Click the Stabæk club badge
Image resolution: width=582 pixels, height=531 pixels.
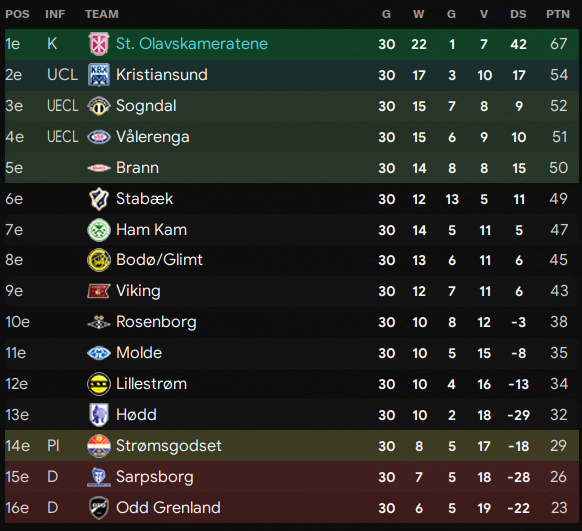(99, 199)
